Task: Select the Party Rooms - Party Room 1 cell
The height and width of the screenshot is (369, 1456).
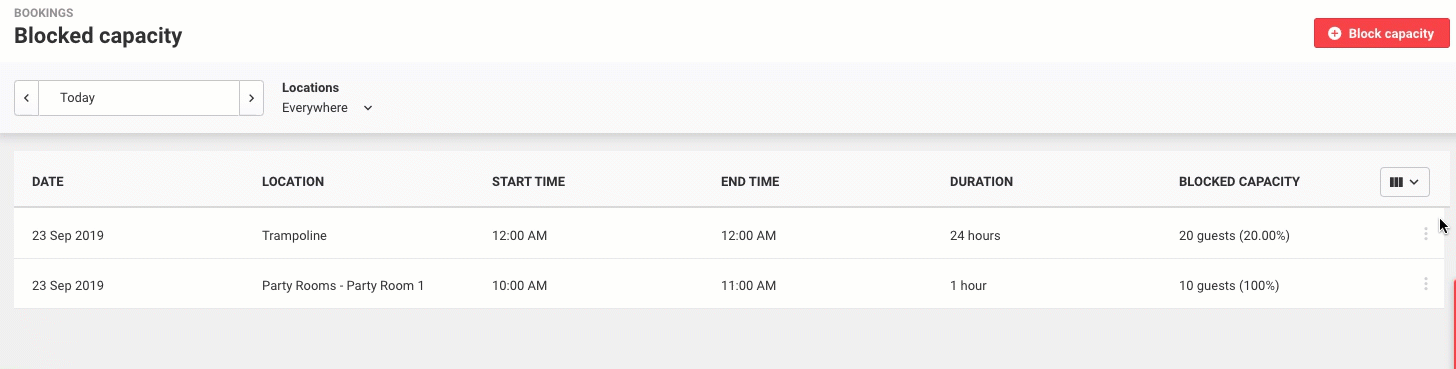Action: pyautogui.click(x=343, y=286)
